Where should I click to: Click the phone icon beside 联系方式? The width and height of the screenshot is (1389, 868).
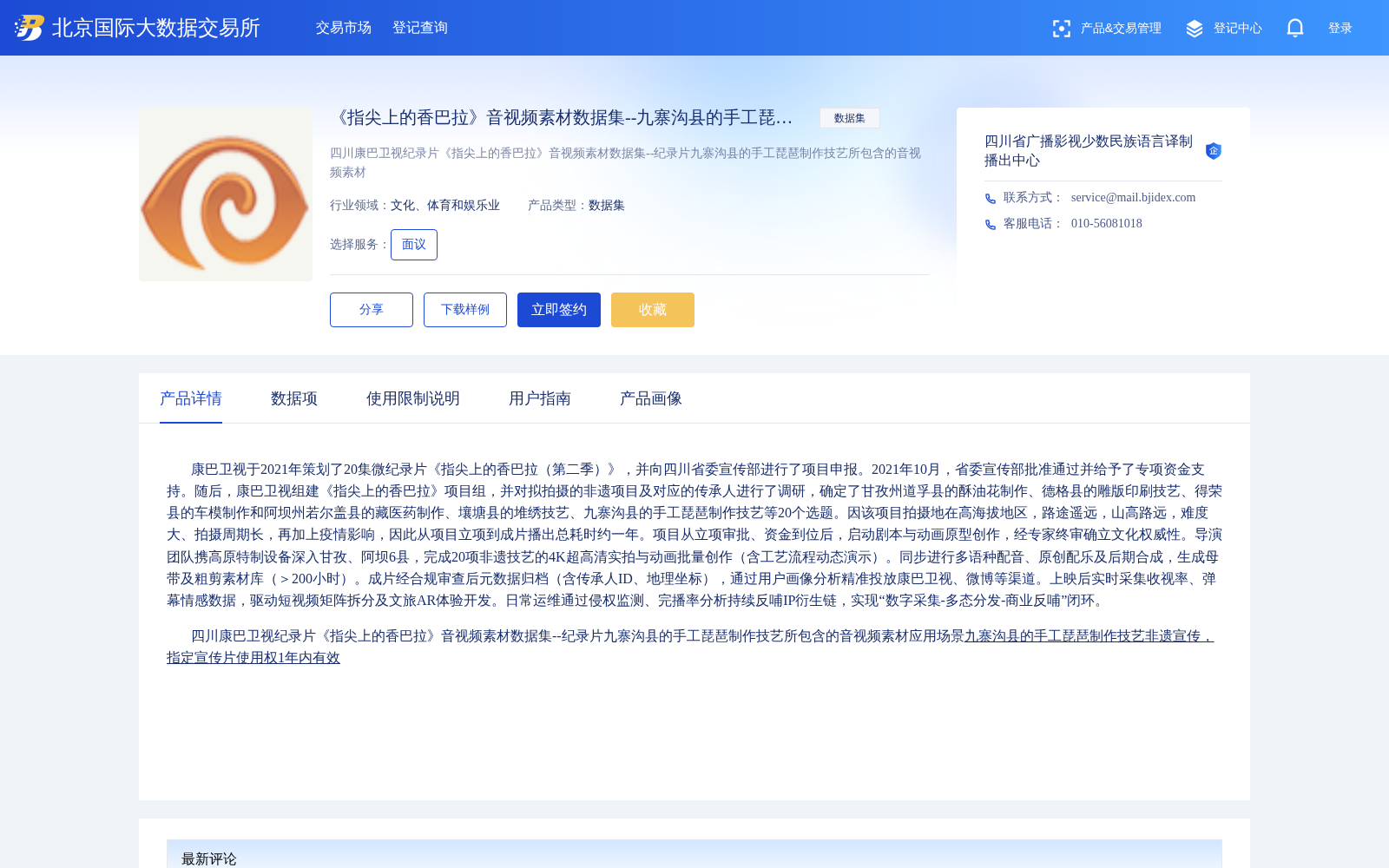[x=991, y=198]
